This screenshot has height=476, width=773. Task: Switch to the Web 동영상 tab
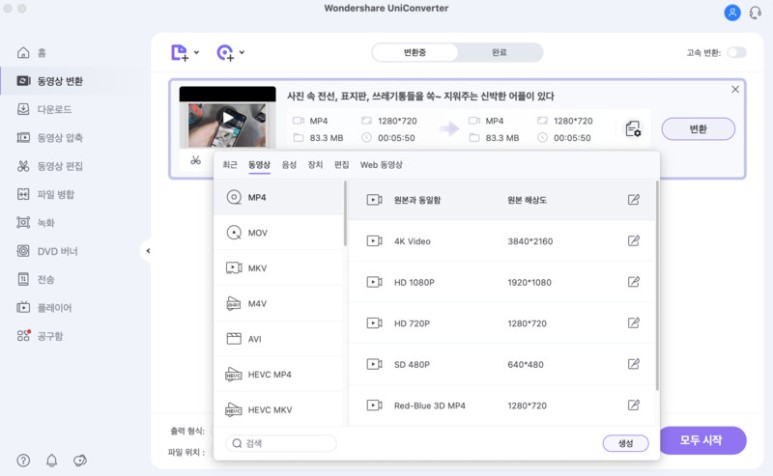pos(381,165)
